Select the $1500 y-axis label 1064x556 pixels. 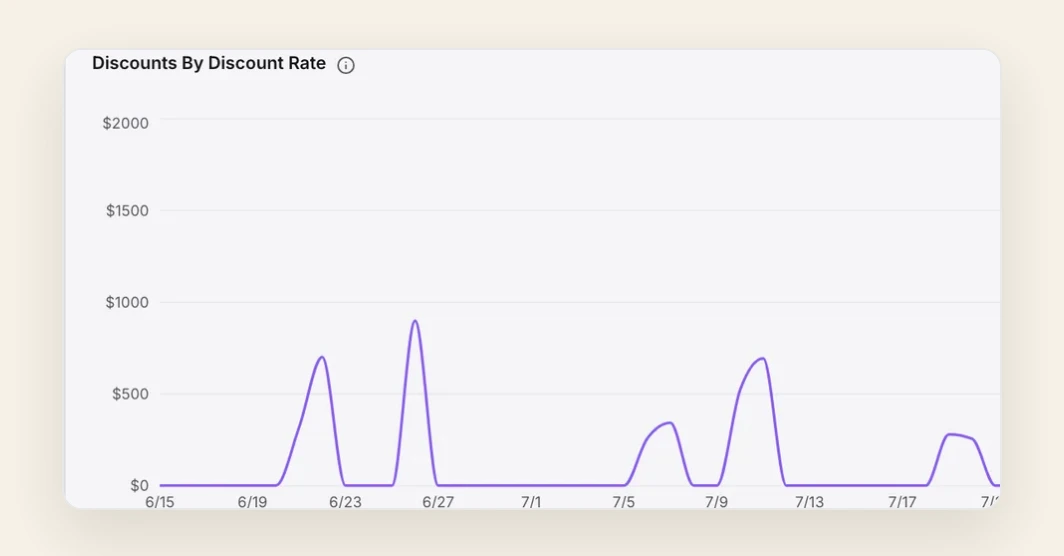[x=127, y=210]
